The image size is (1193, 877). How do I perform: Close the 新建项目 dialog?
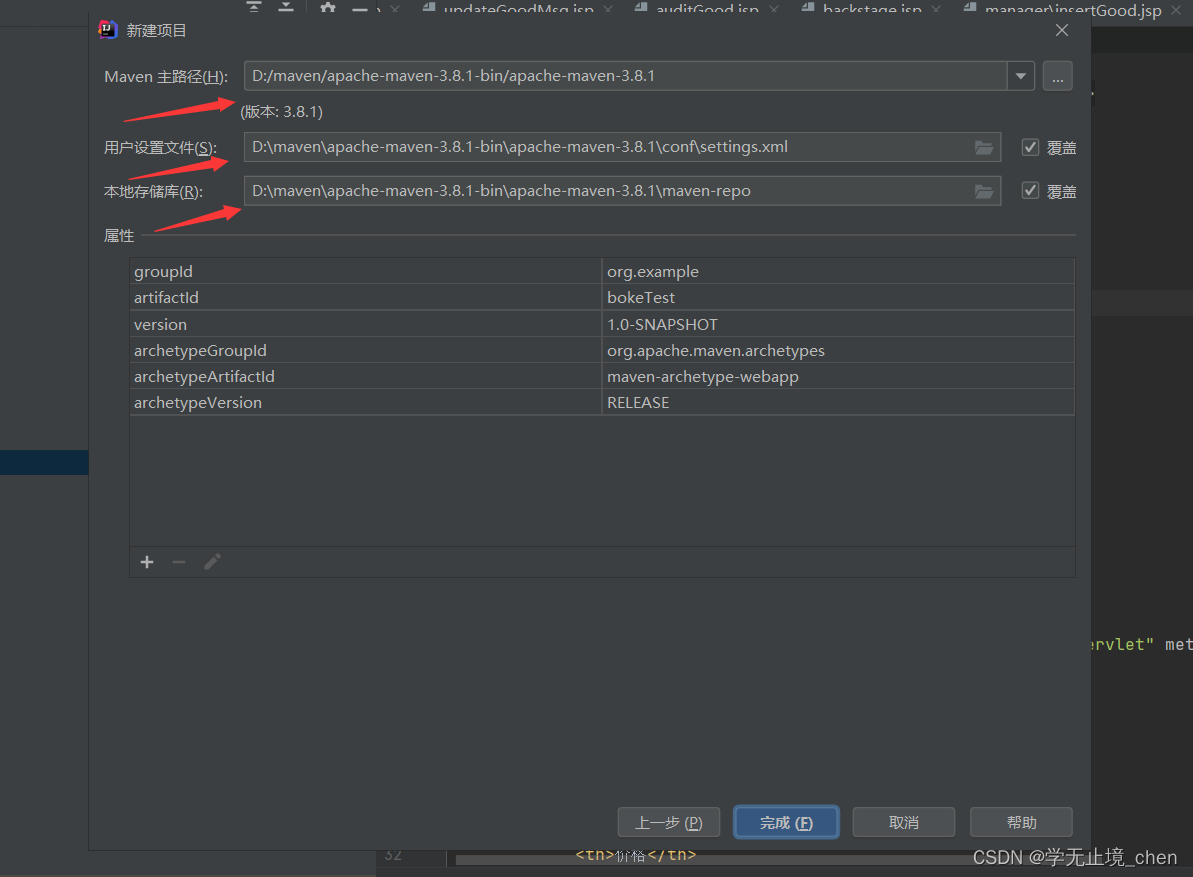tap(1062, 30)
